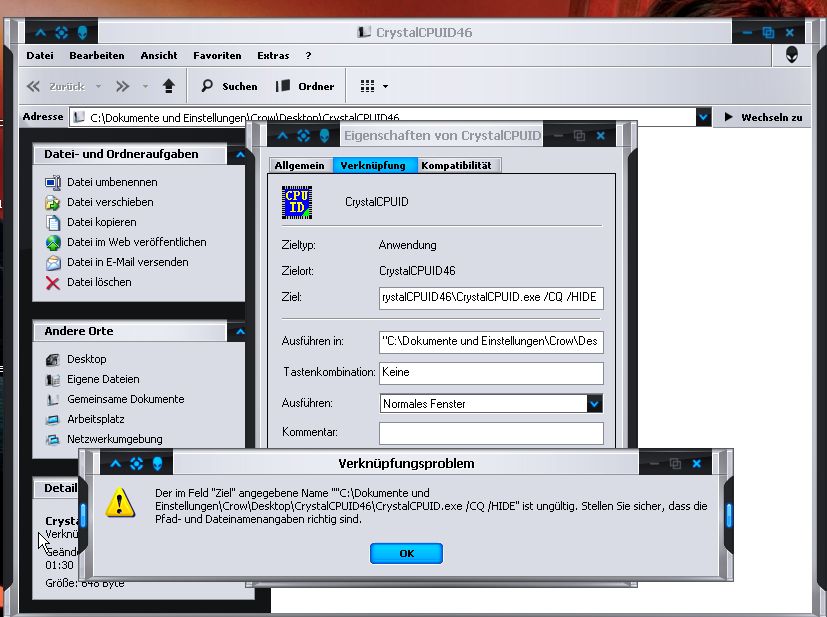Open the Favoriten menu

coord(217,55)
